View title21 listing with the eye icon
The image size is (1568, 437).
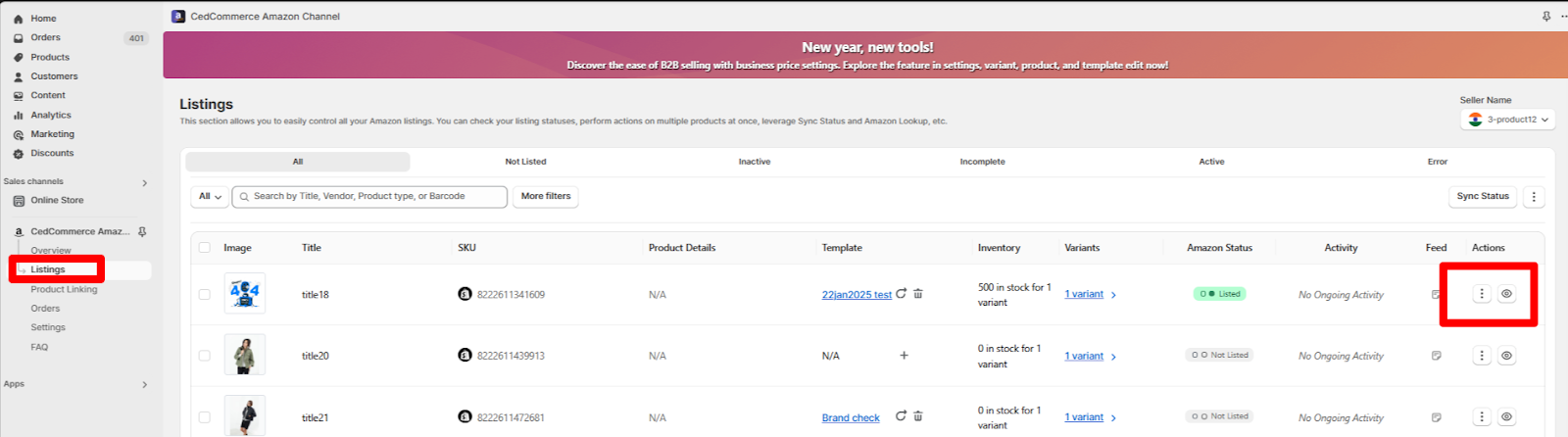point(1507,417)
